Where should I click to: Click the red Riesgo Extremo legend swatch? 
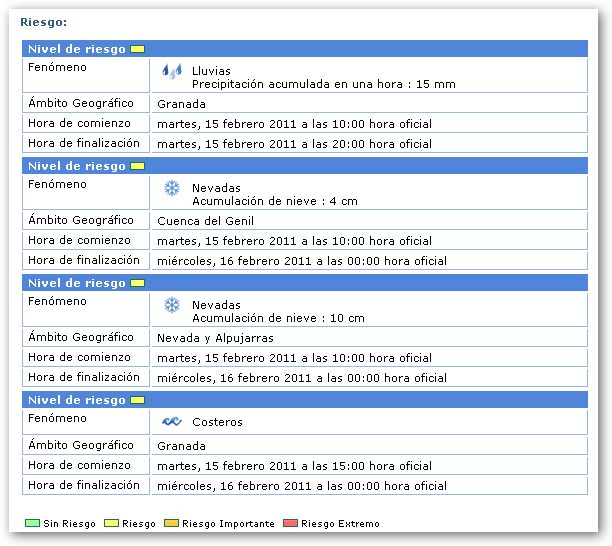click(x=291, y=523)
